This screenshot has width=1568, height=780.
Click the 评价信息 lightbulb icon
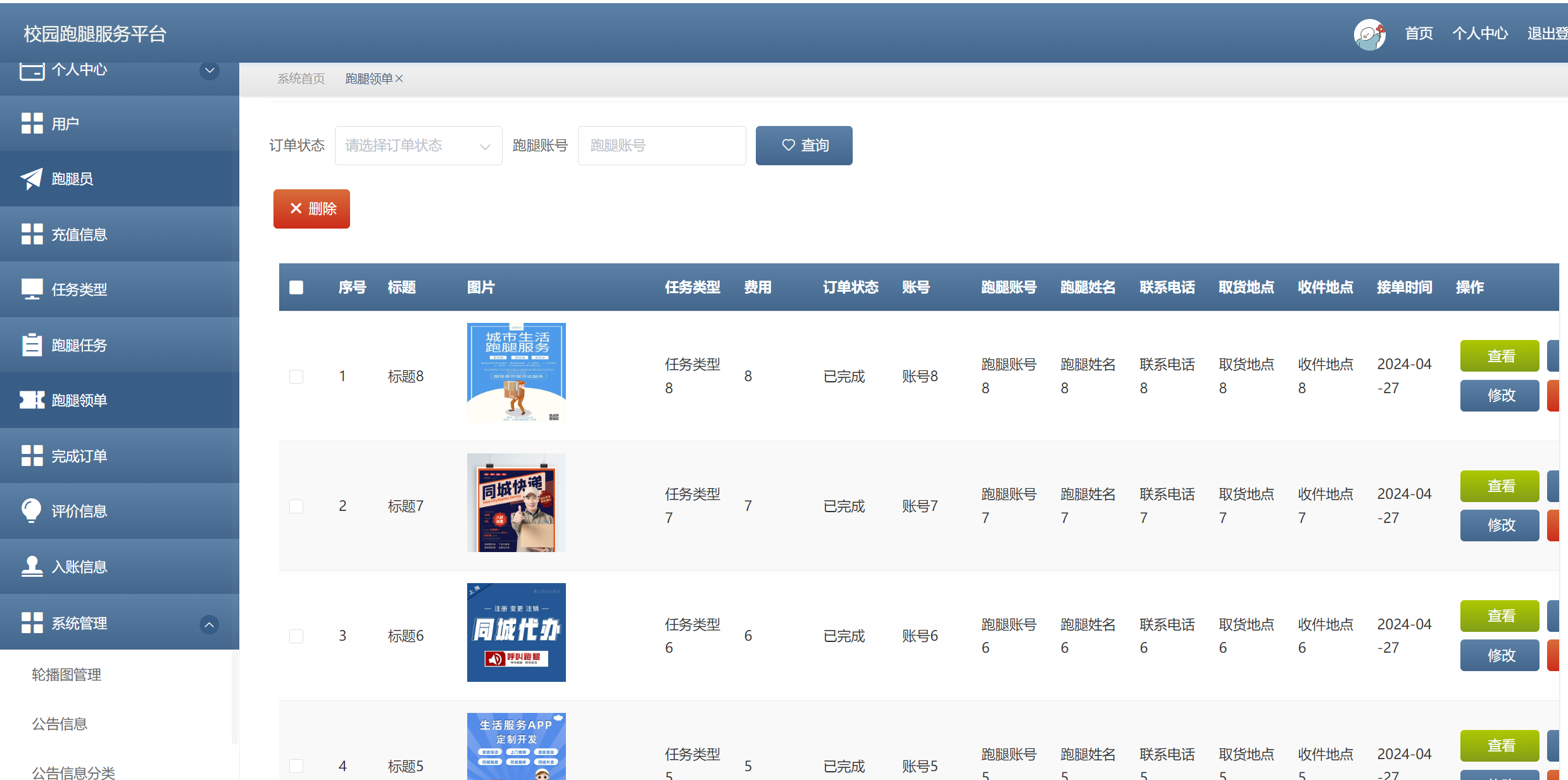click(x=31, y=510)
